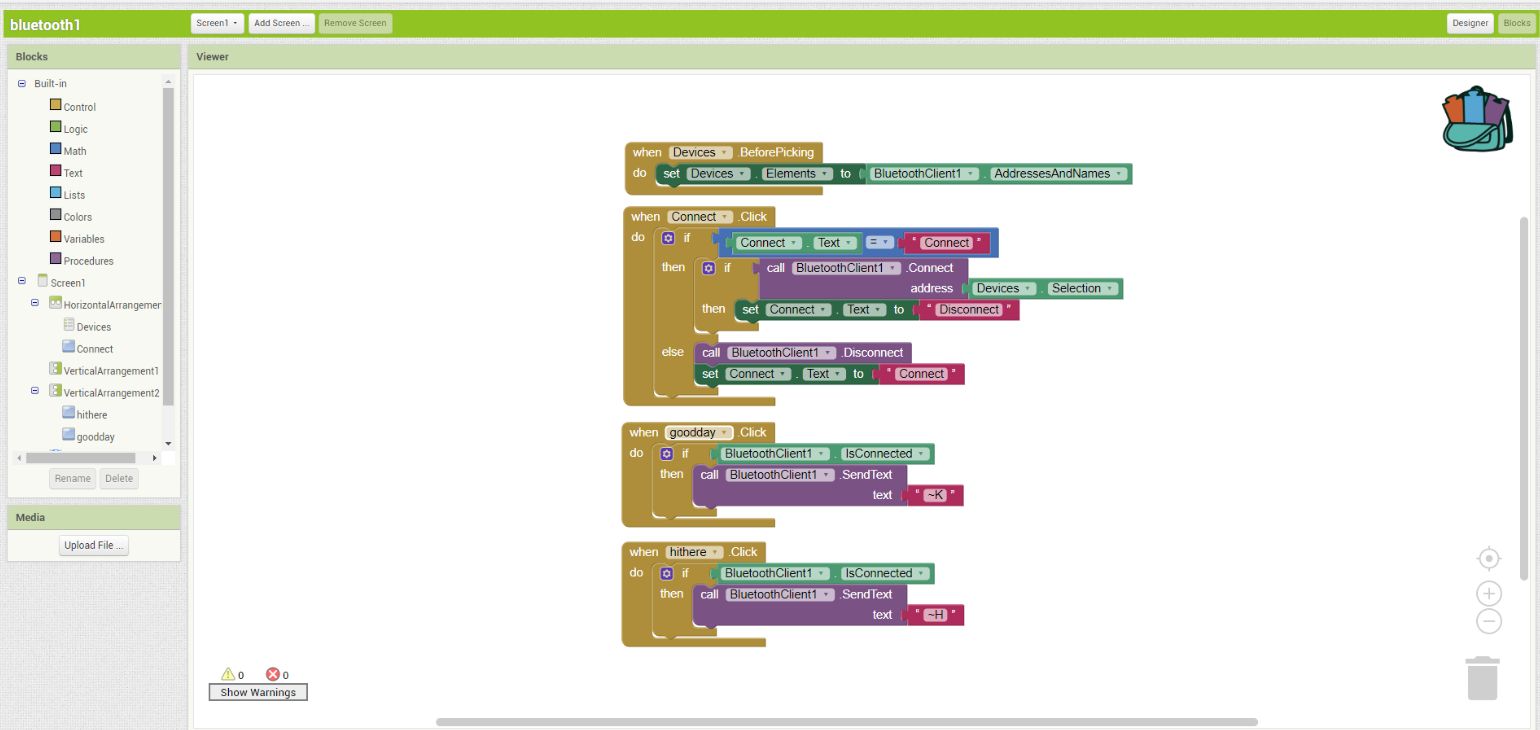This screenshot has height=730, width=1540.
Task: Open the Logic blocks drawer
Action: pos(76,129)
